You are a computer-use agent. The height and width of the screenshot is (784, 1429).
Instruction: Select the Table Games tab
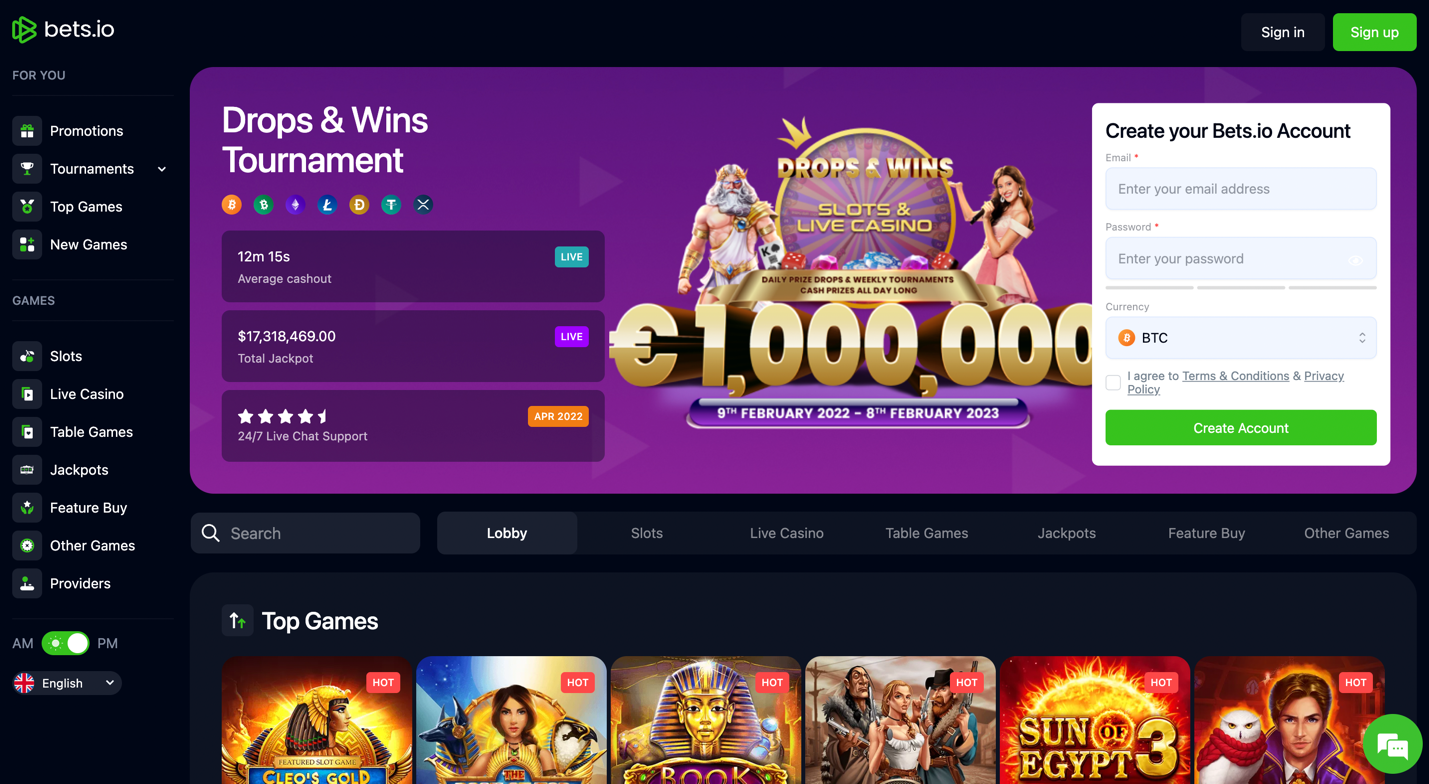point(927,533)
